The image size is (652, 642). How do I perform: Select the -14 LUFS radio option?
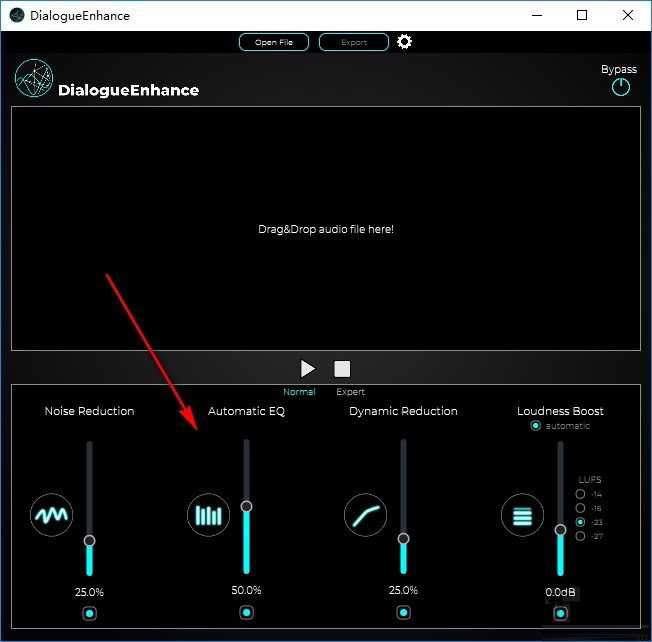click(581, 494)
